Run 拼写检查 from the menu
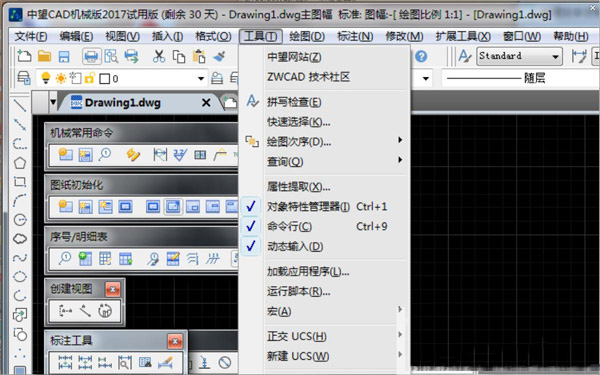The image size is (600, 375). (294, 102)
